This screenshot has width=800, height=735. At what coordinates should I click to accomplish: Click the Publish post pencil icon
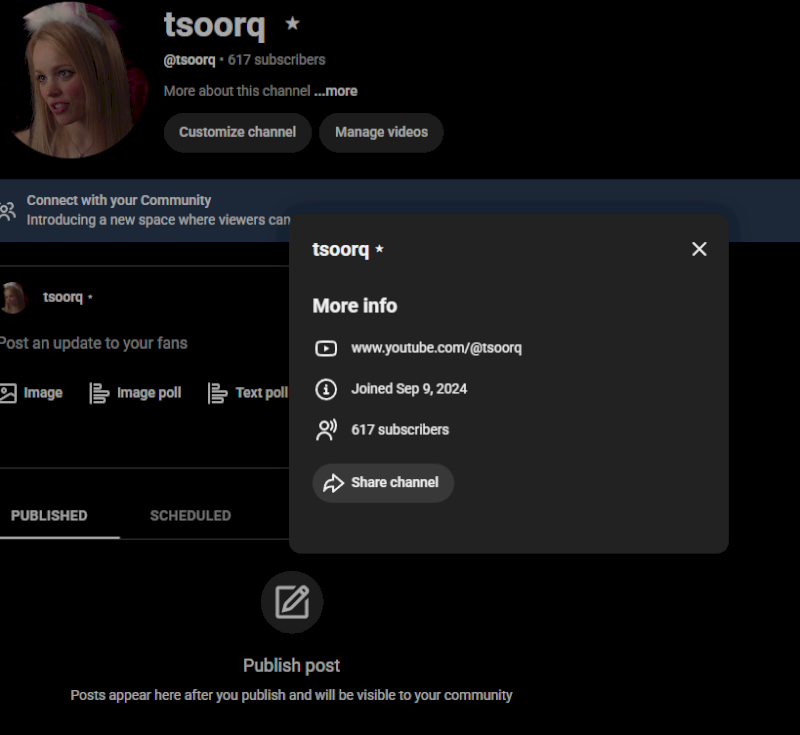[292, 602]
